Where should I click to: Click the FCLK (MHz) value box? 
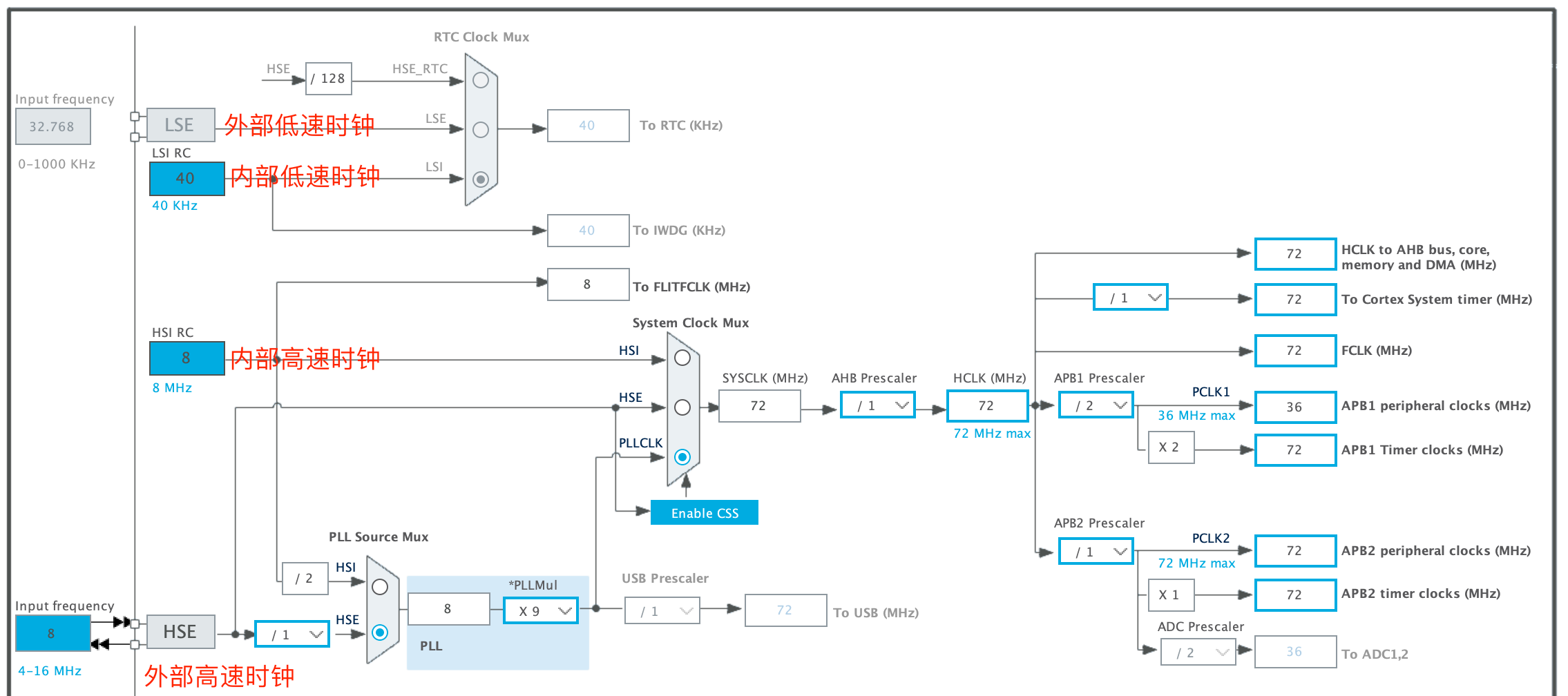point(1296,351)
